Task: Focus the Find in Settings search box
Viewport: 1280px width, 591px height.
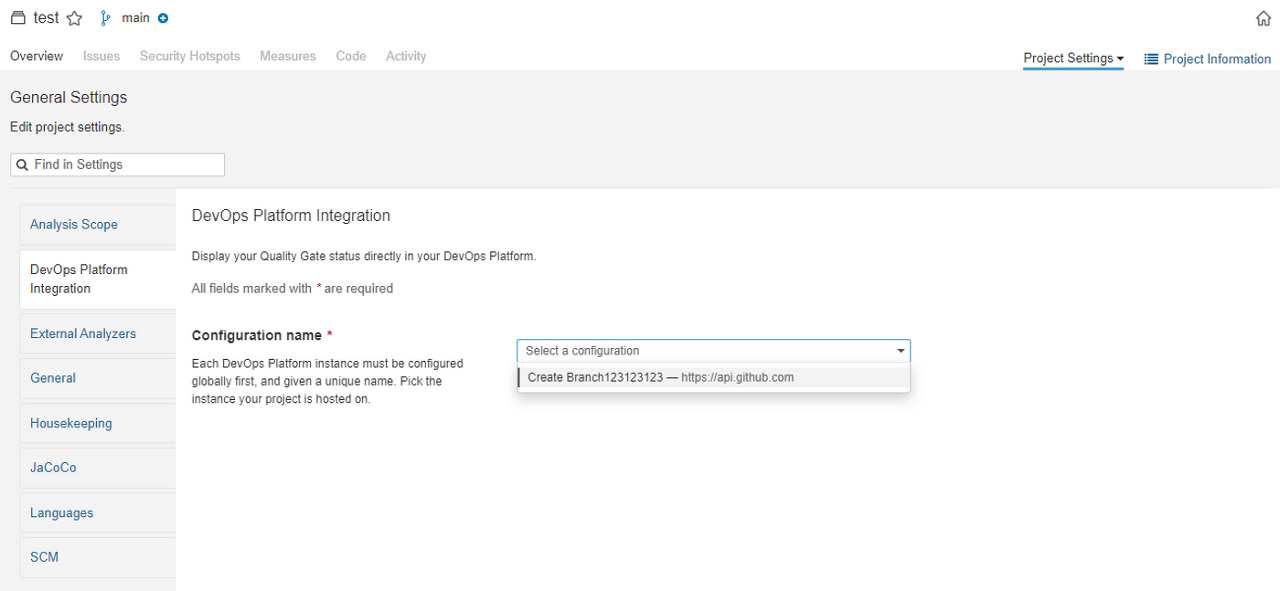Action: pos(117,165)
